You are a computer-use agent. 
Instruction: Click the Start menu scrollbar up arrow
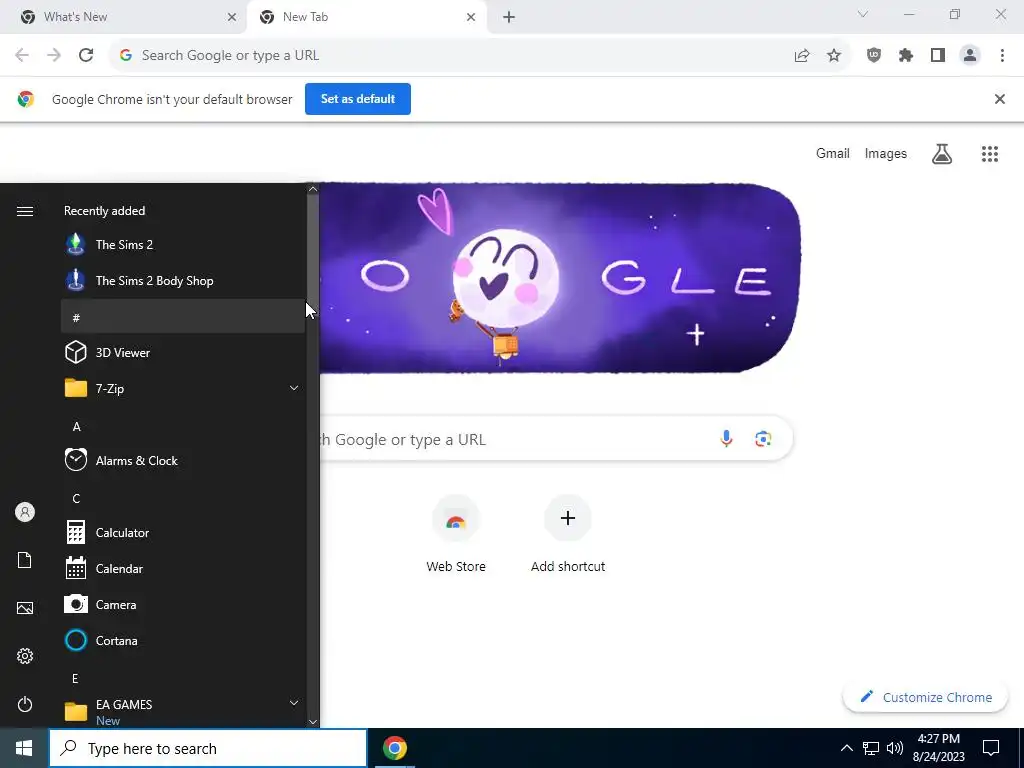click(x=313, y=189)
